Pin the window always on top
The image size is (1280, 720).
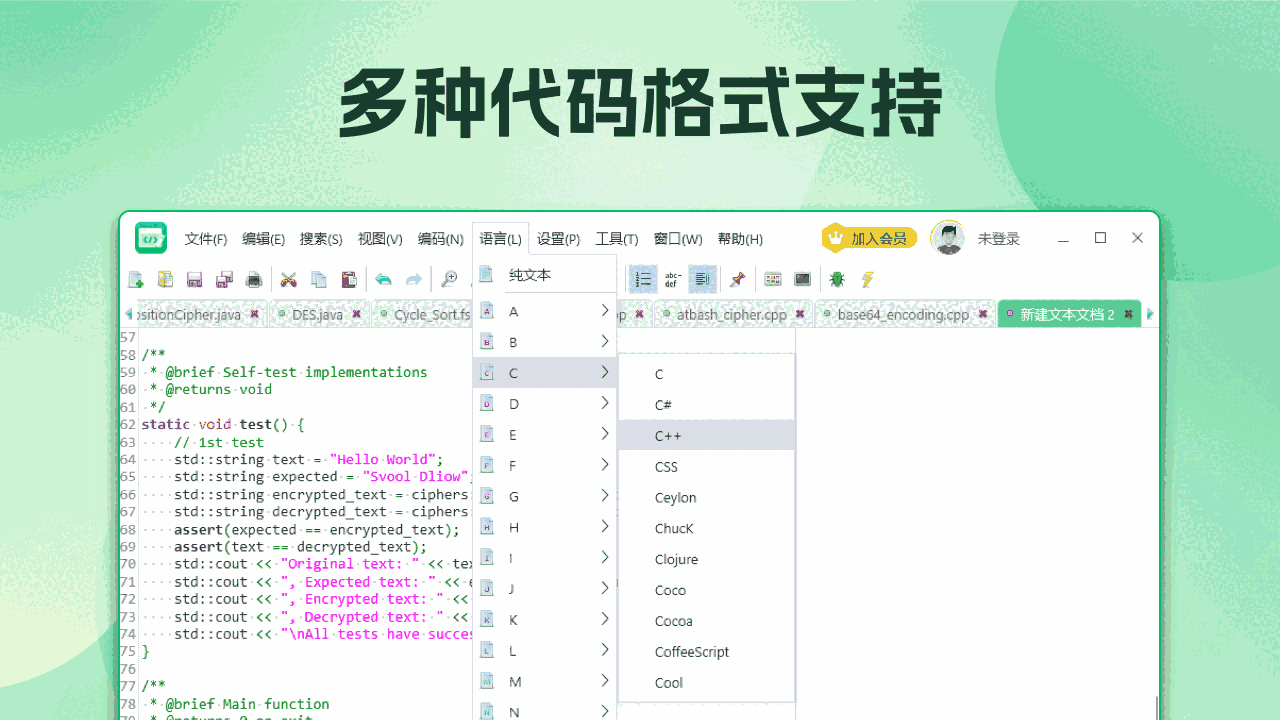coord(737,279)
